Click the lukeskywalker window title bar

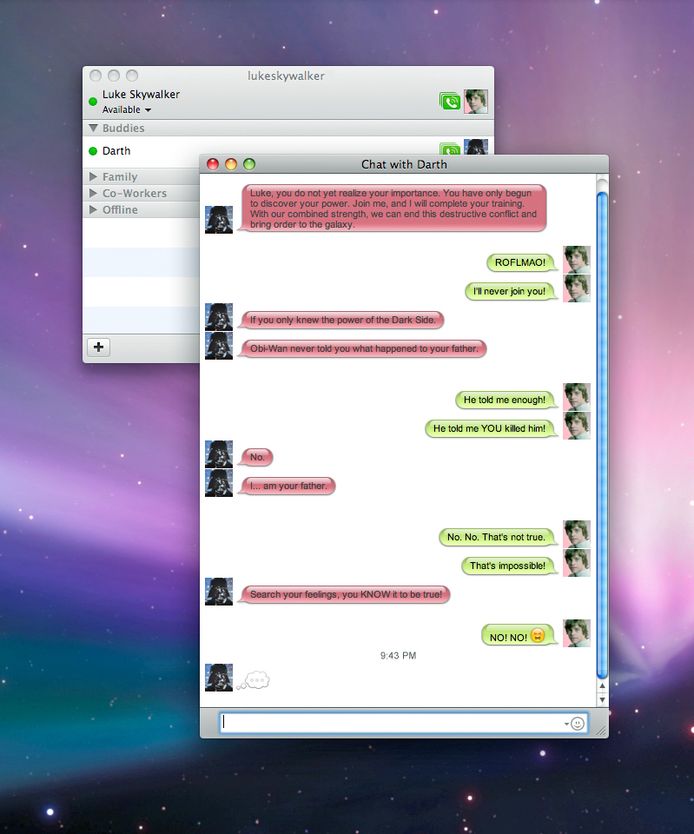point(286,76)
